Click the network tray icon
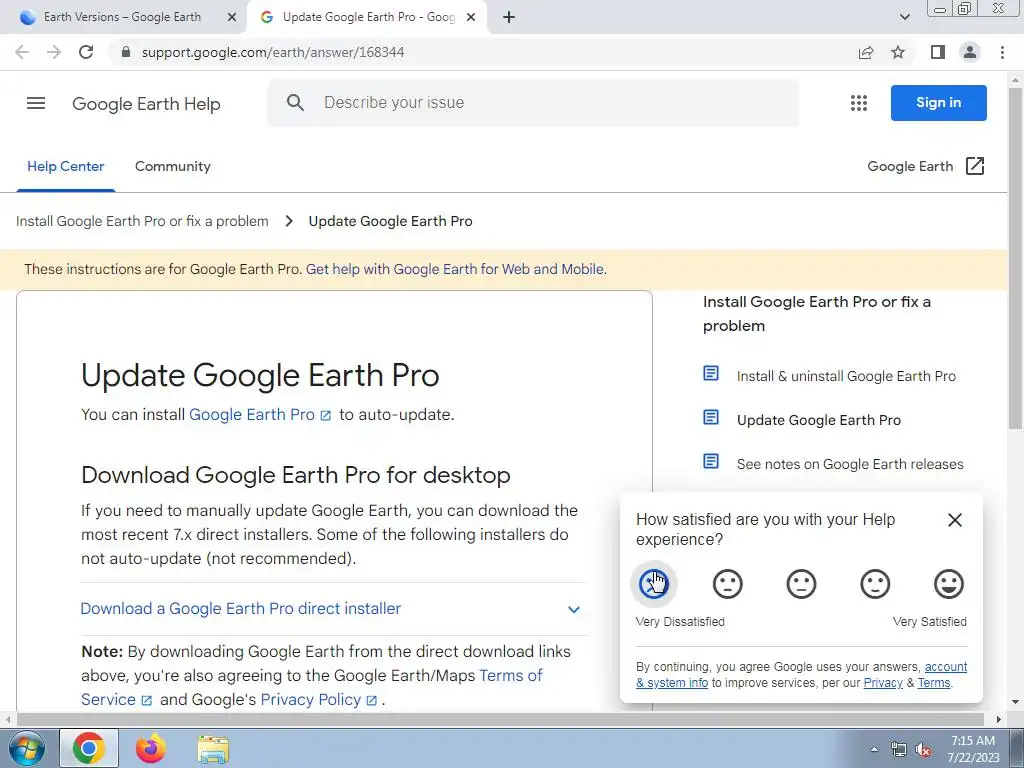 click(x=899, y=750)
